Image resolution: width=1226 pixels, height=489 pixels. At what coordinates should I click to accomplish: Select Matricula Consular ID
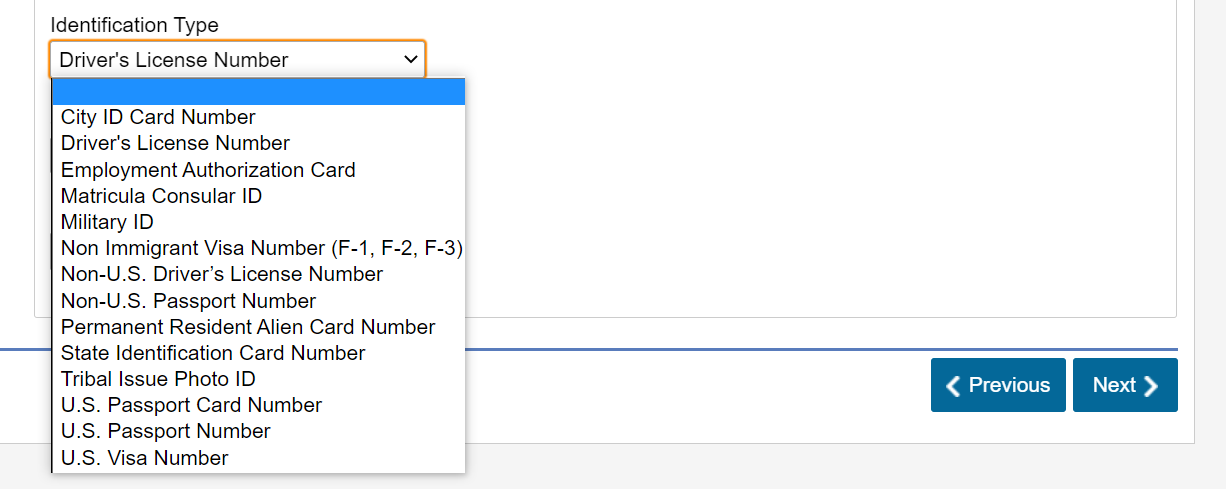pos(259,196)
